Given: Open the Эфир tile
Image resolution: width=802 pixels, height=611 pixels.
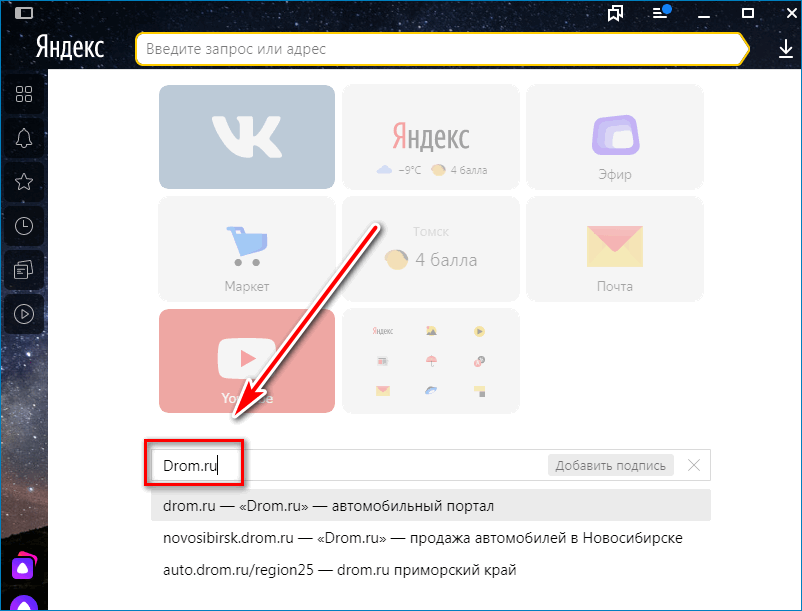Looking at the screenshot, I should 614,137.
